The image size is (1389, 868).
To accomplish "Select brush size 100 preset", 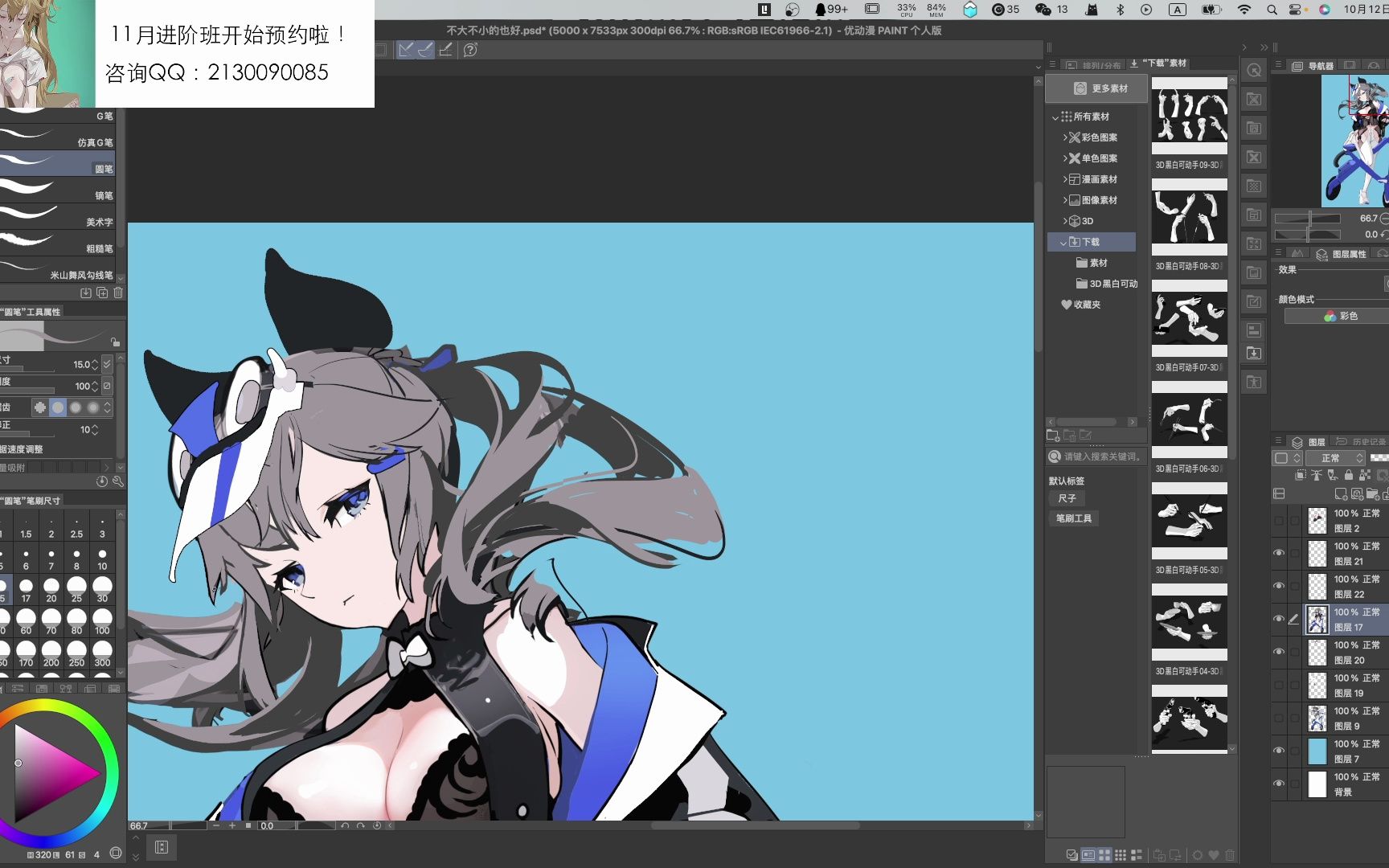I will click(x=102, y=622).
